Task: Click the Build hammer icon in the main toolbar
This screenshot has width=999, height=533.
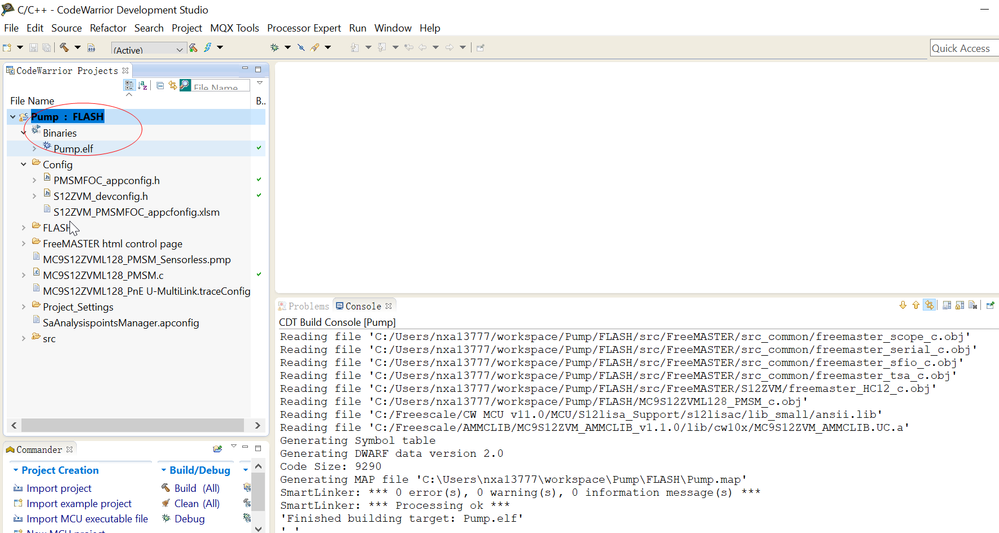Action: click(x=64, y=47)
